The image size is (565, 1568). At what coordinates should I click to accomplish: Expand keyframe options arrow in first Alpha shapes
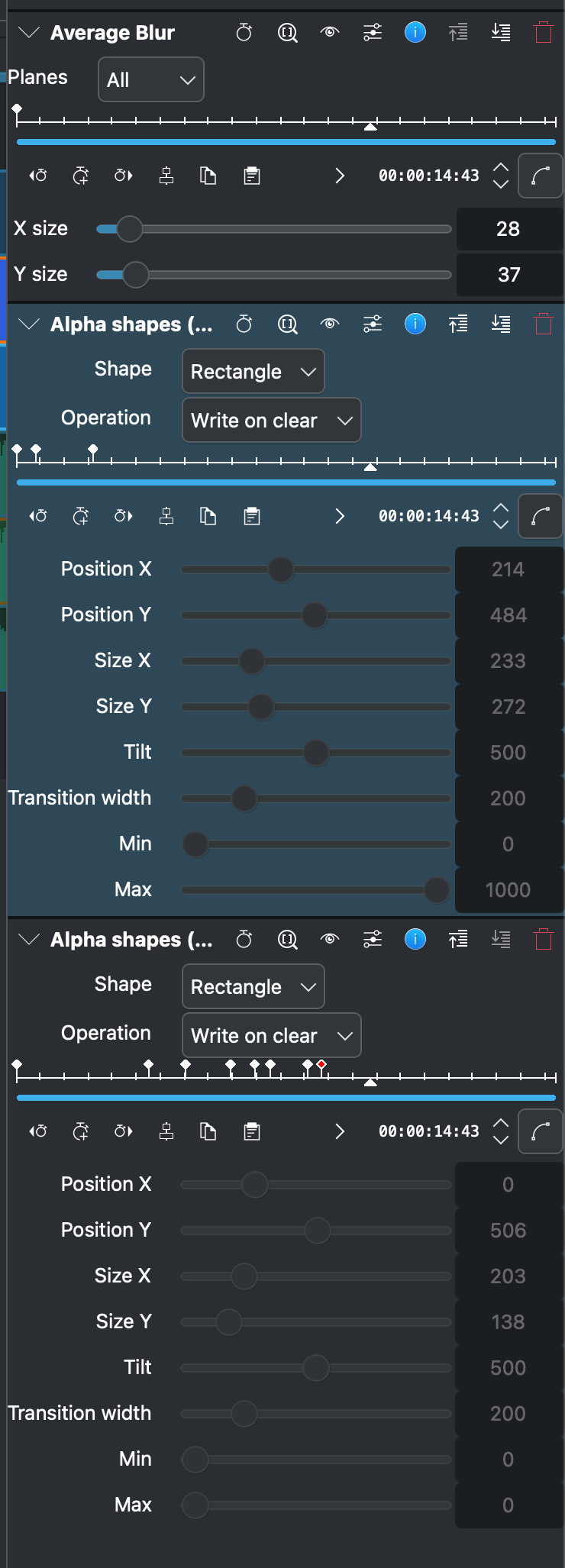pyautogui.click(x=340, y=517)
